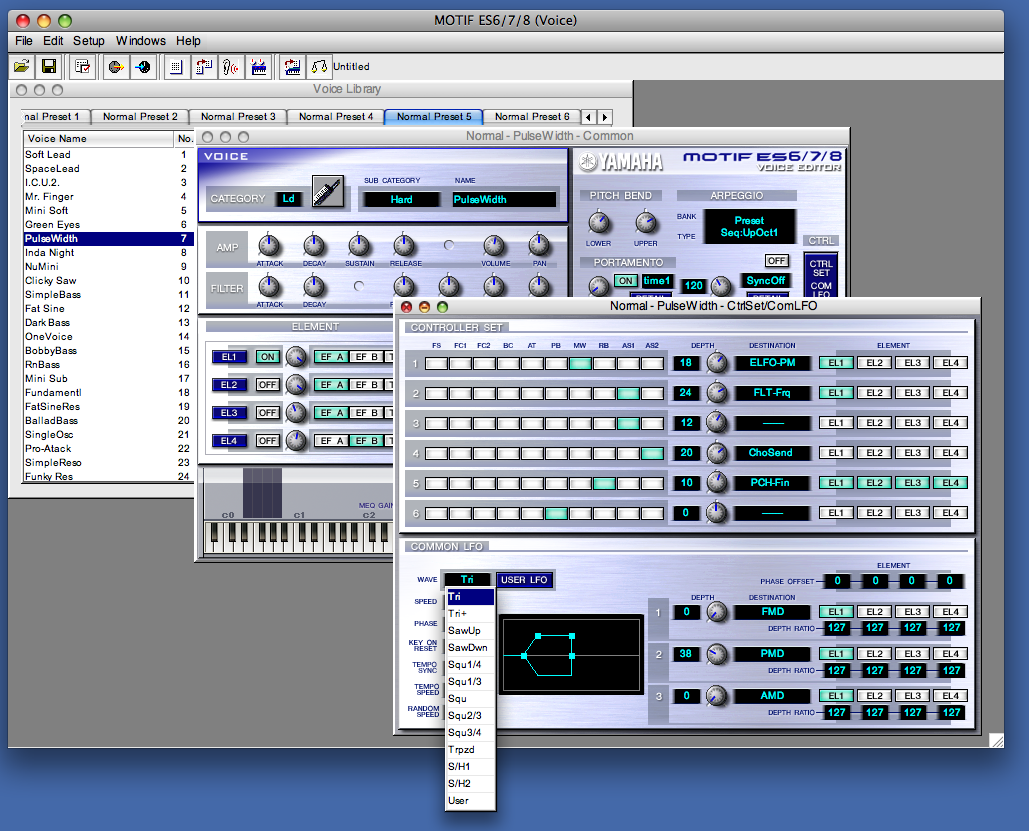This screenshot has height=831, width=1029.
Task: Click the CTRL SET button
Action: click(821, 268)
